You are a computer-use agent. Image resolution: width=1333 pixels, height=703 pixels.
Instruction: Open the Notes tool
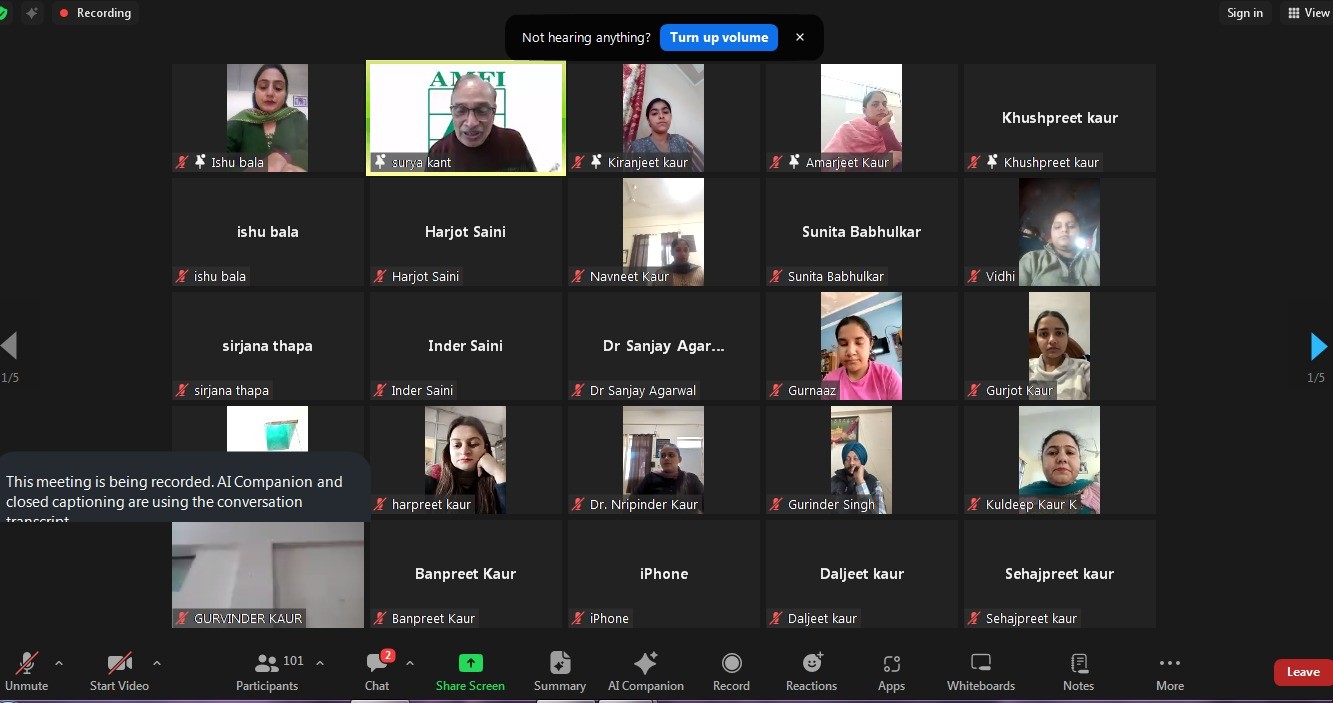pyautogui.click(x=1078, y=671)
